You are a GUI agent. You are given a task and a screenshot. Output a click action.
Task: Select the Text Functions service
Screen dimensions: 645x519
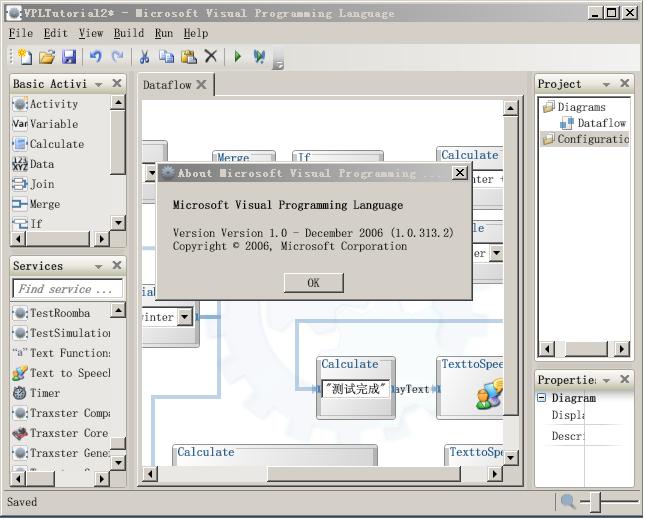click(x=60, y=353)
